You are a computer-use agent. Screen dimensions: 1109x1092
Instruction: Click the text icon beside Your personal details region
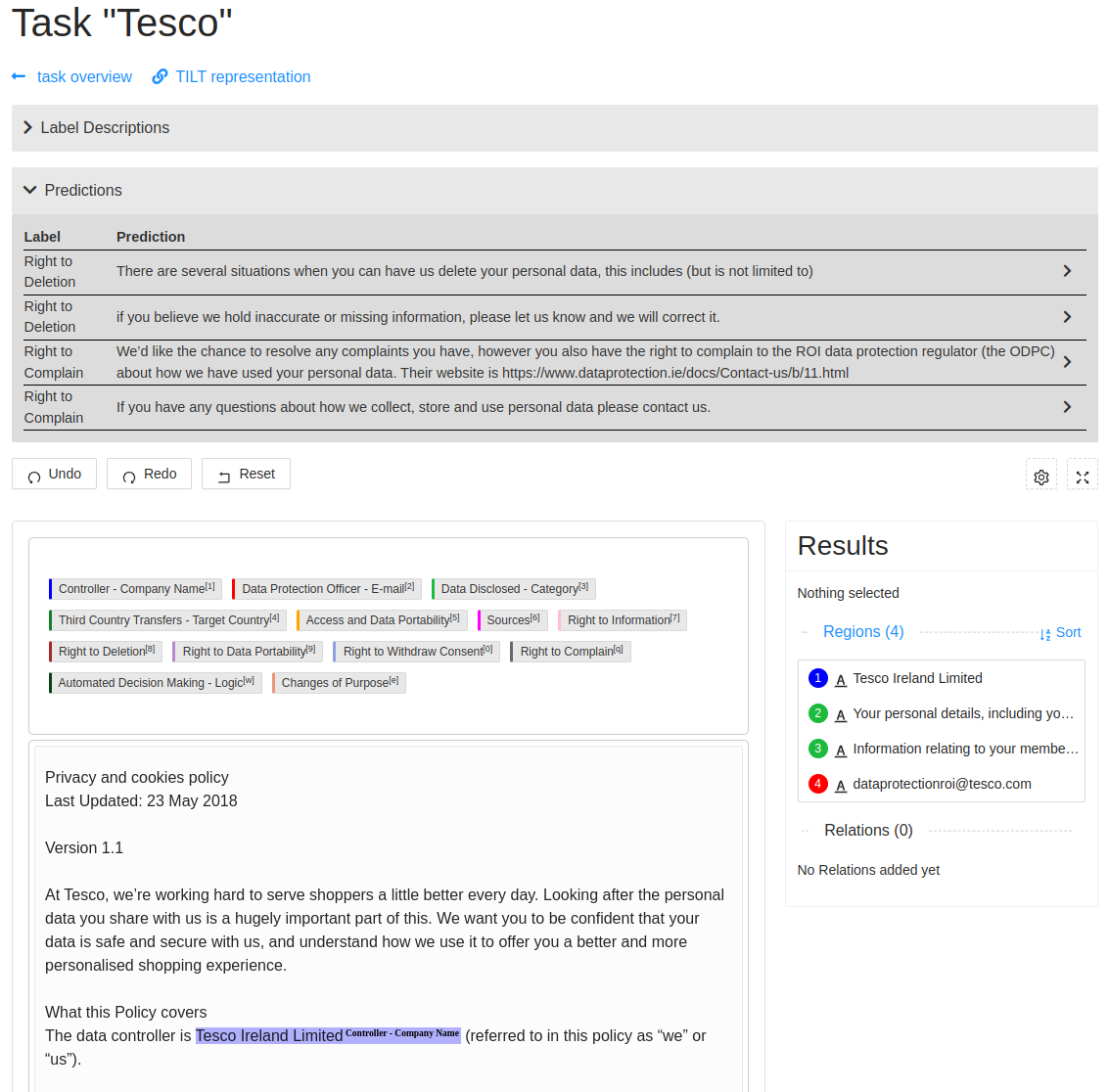(841, 715)
